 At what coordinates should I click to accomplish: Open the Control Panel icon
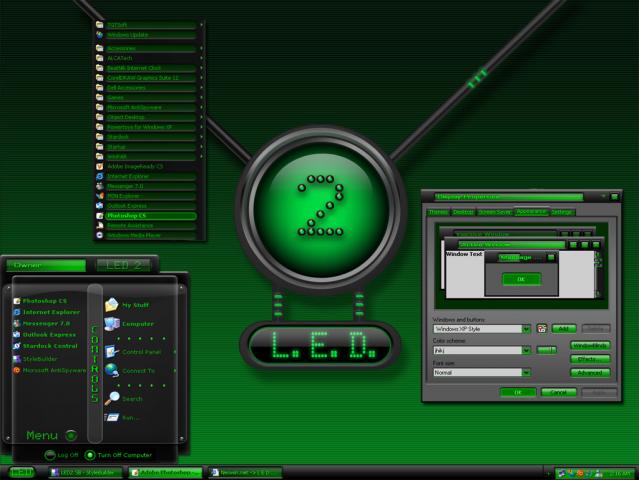pyautogui.click(x=111, y=352)
